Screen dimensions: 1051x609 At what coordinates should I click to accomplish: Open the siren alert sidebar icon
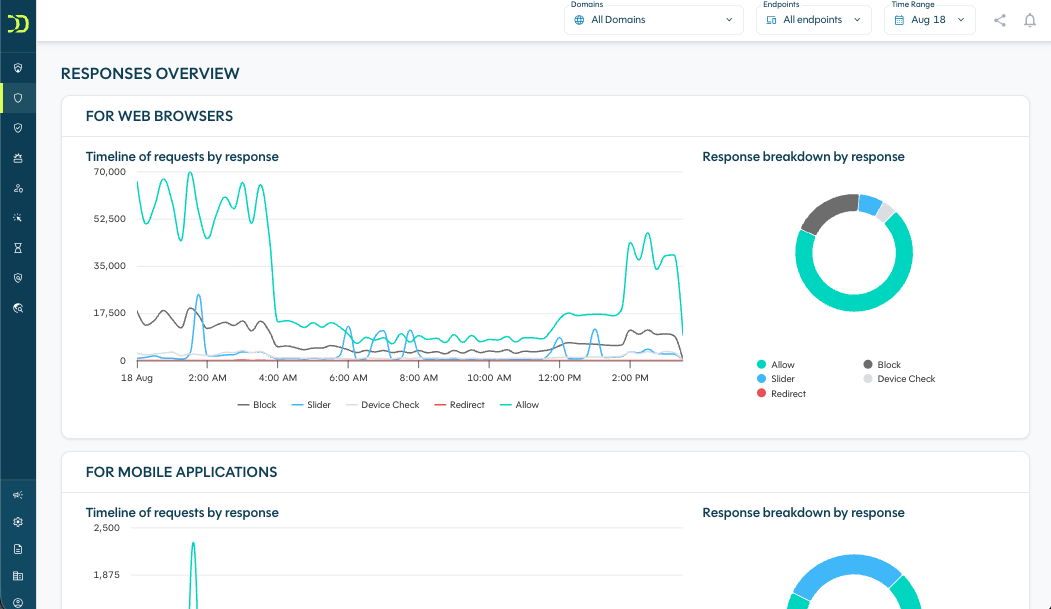click(x=18, y=158)
